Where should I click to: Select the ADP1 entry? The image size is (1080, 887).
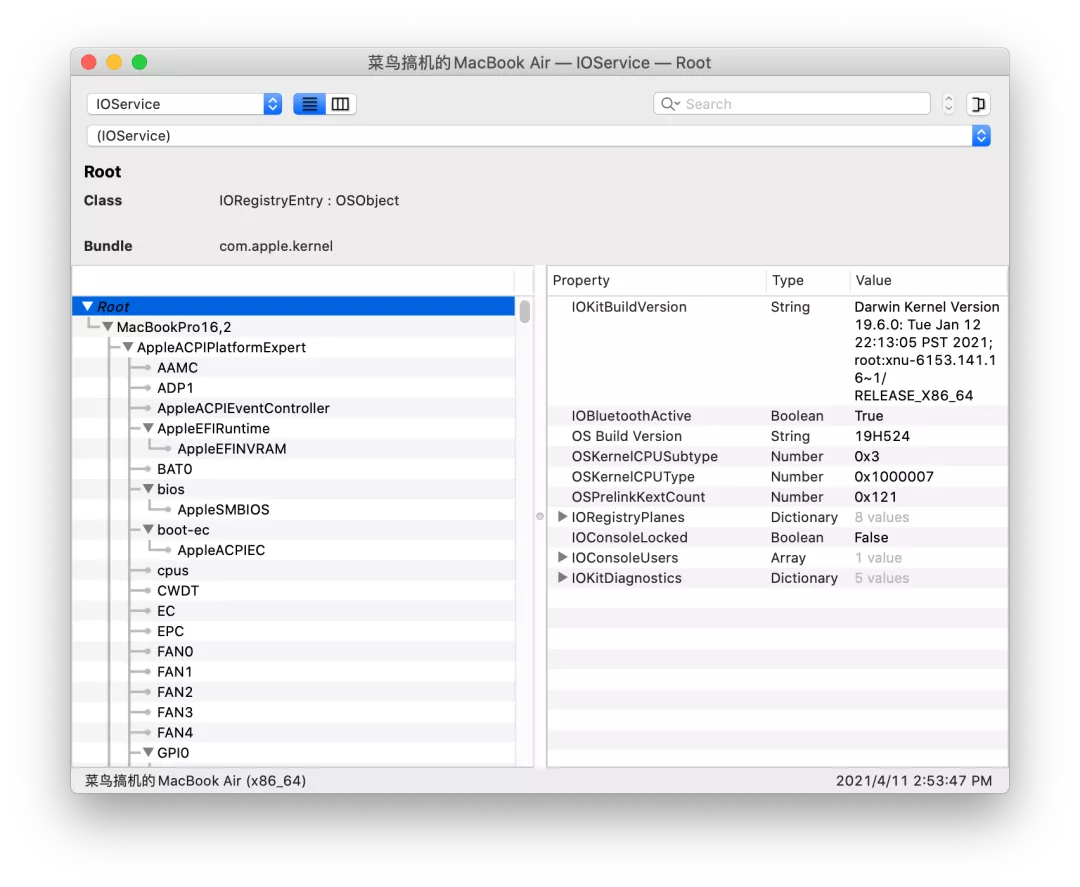pos(175,388)
